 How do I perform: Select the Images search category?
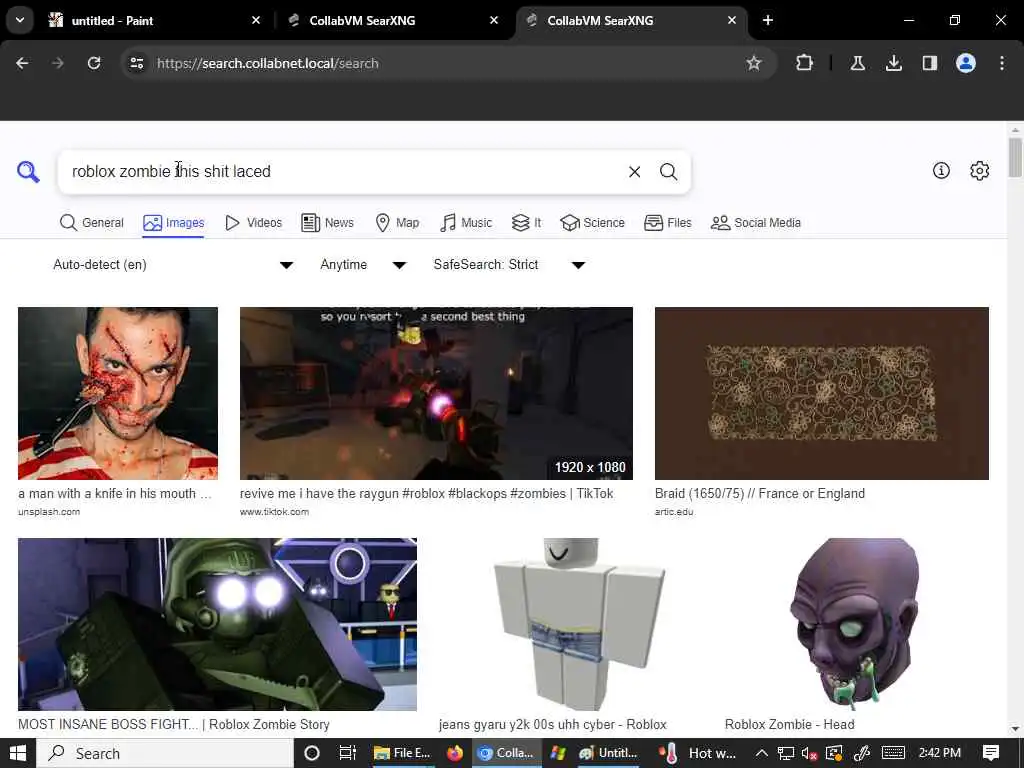point(174,223)
